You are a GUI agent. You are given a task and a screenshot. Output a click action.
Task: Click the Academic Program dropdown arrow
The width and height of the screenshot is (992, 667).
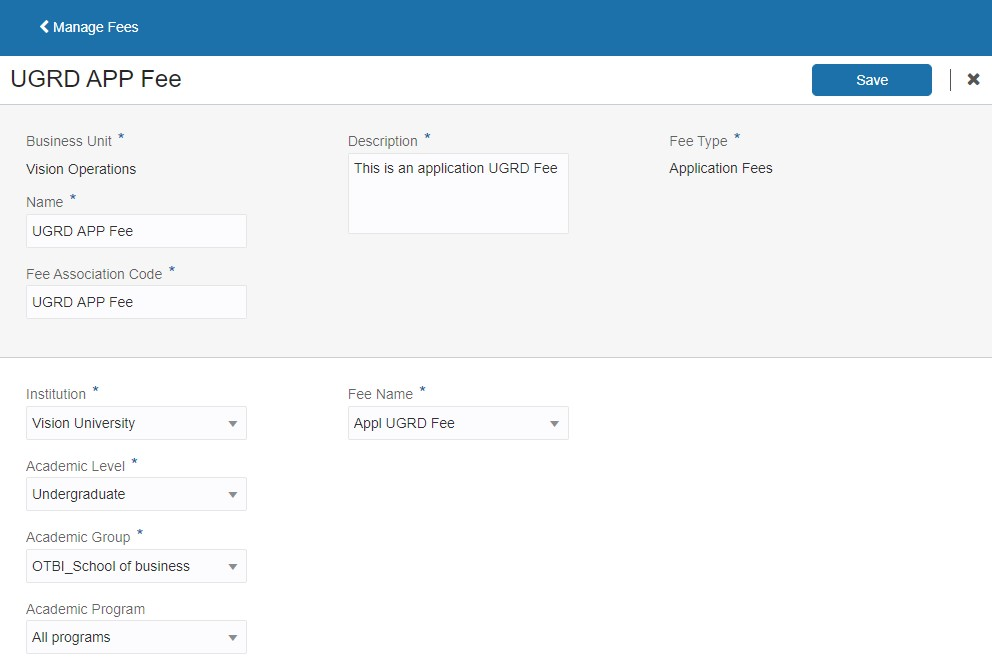click(233, 638)
